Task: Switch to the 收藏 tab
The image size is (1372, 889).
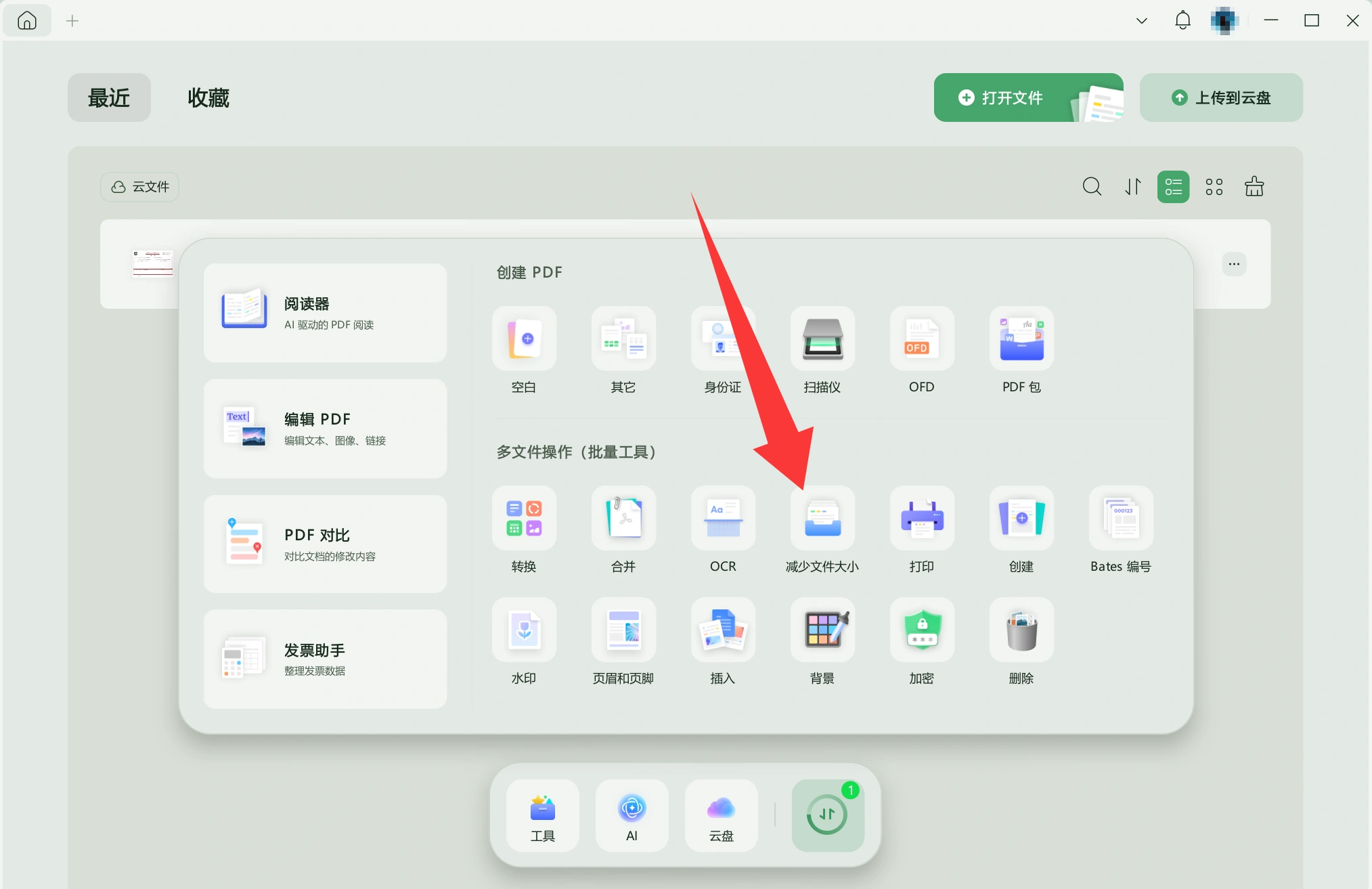Action: pyautogui.click(x=208, y=97)
